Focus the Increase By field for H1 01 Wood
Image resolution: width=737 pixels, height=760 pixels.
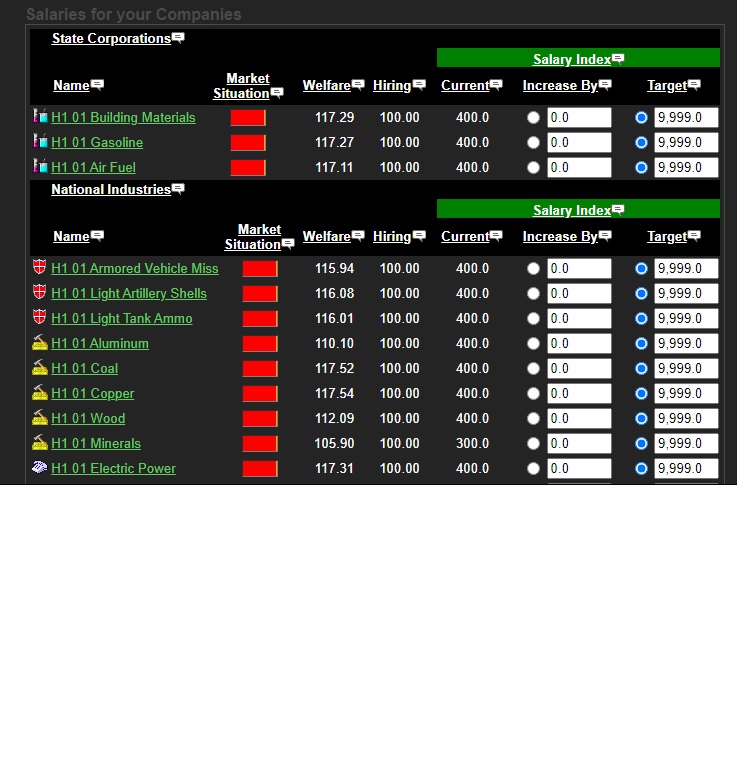[x=579, y=418]
